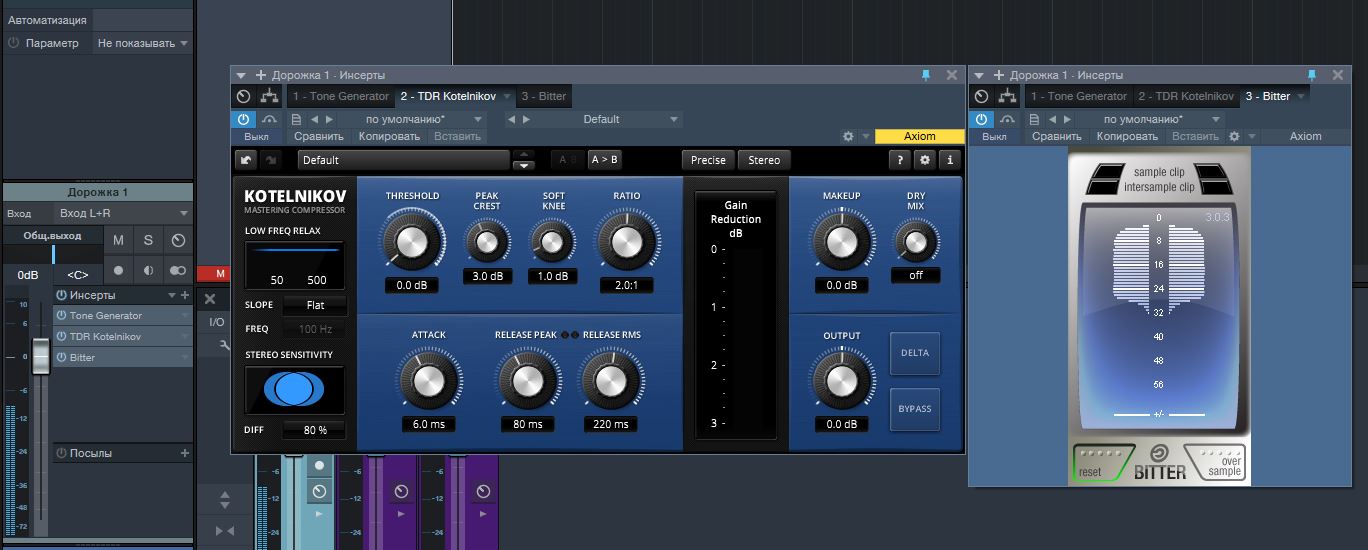The width and height of the screenshot is (1368, 550).
Task: Click the BYPASS button in Kotelnikov
Action: (915, 409)
